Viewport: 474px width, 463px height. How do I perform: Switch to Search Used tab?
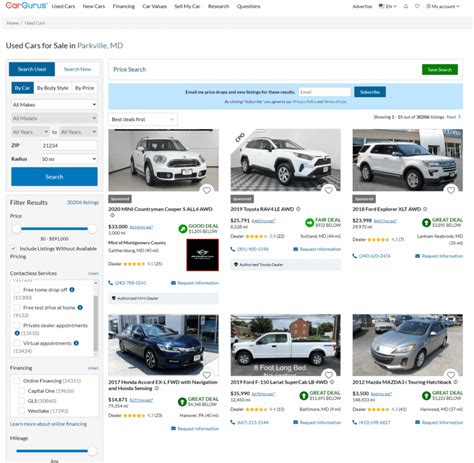[32, 69]
